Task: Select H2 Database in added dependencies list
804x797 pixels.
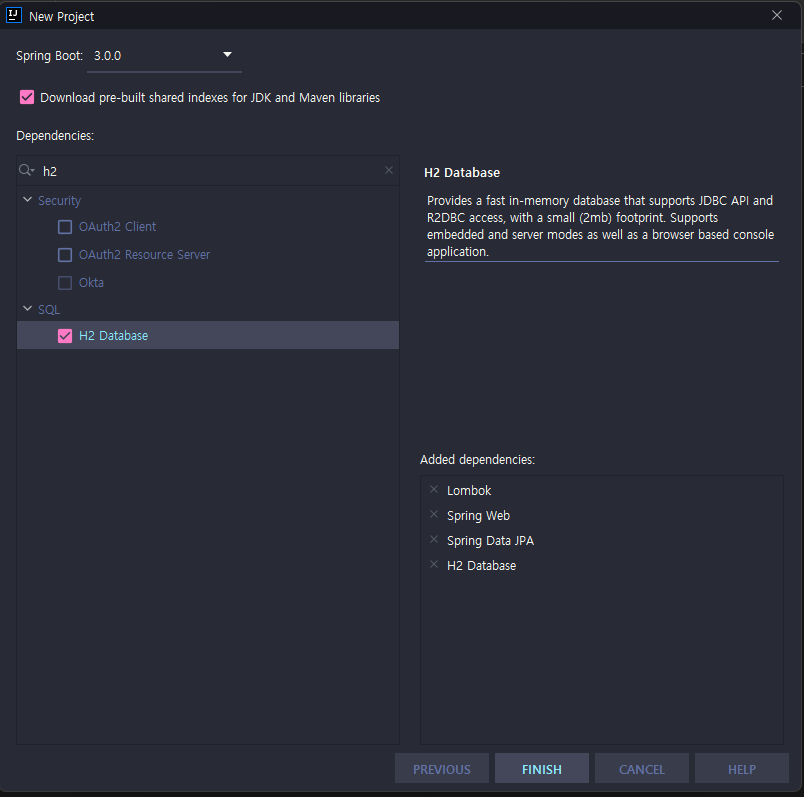Action: [x=481, y=566]
